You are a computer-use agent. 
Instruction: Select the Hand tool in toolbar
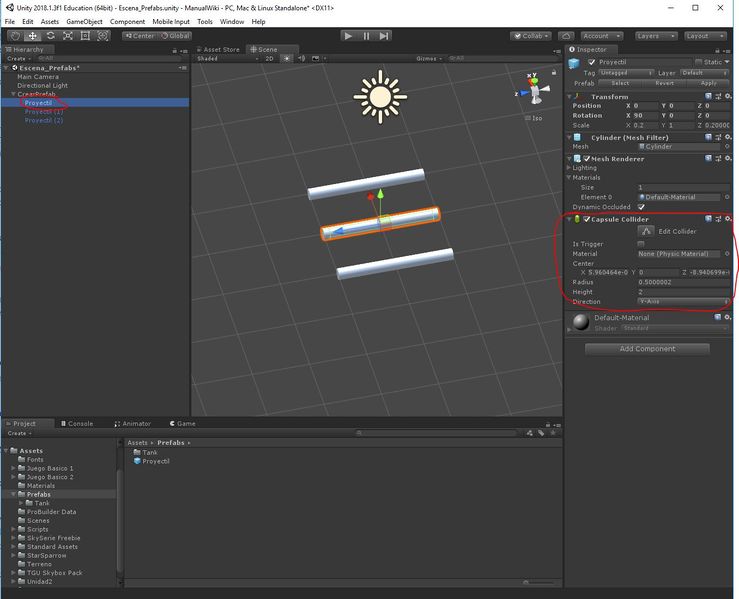pyautogui.click(x=15, y=36)
